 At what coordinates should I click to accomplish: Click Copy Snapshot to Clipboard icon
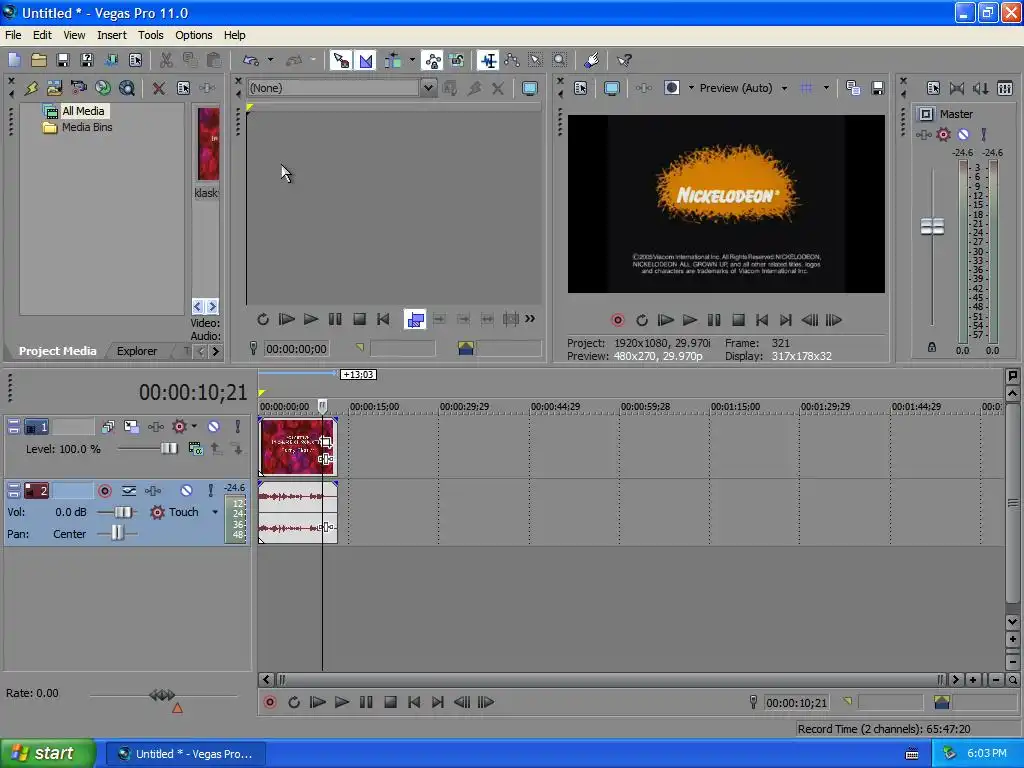click(853, 88)
